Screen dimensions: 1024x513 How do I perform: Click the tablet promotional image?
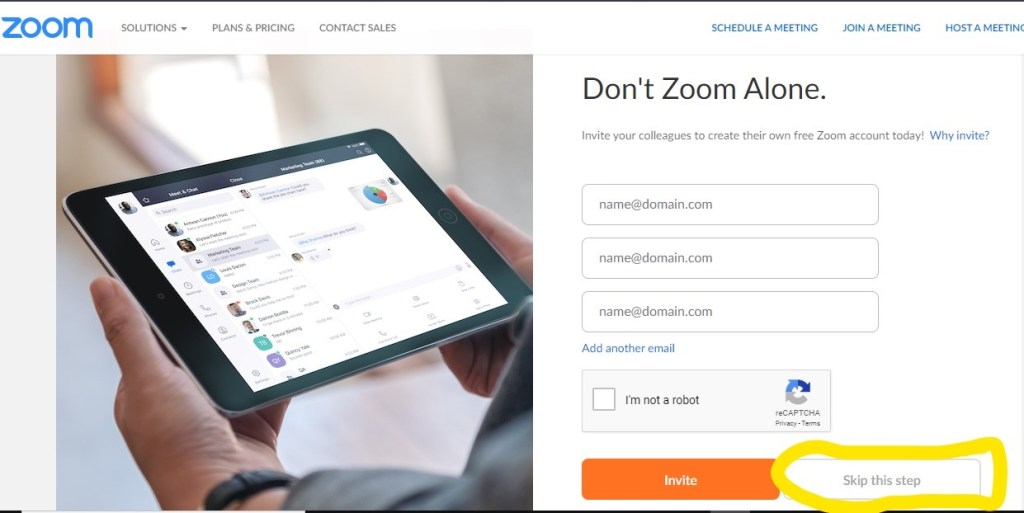pyautogui.click(x=295, y=282)
